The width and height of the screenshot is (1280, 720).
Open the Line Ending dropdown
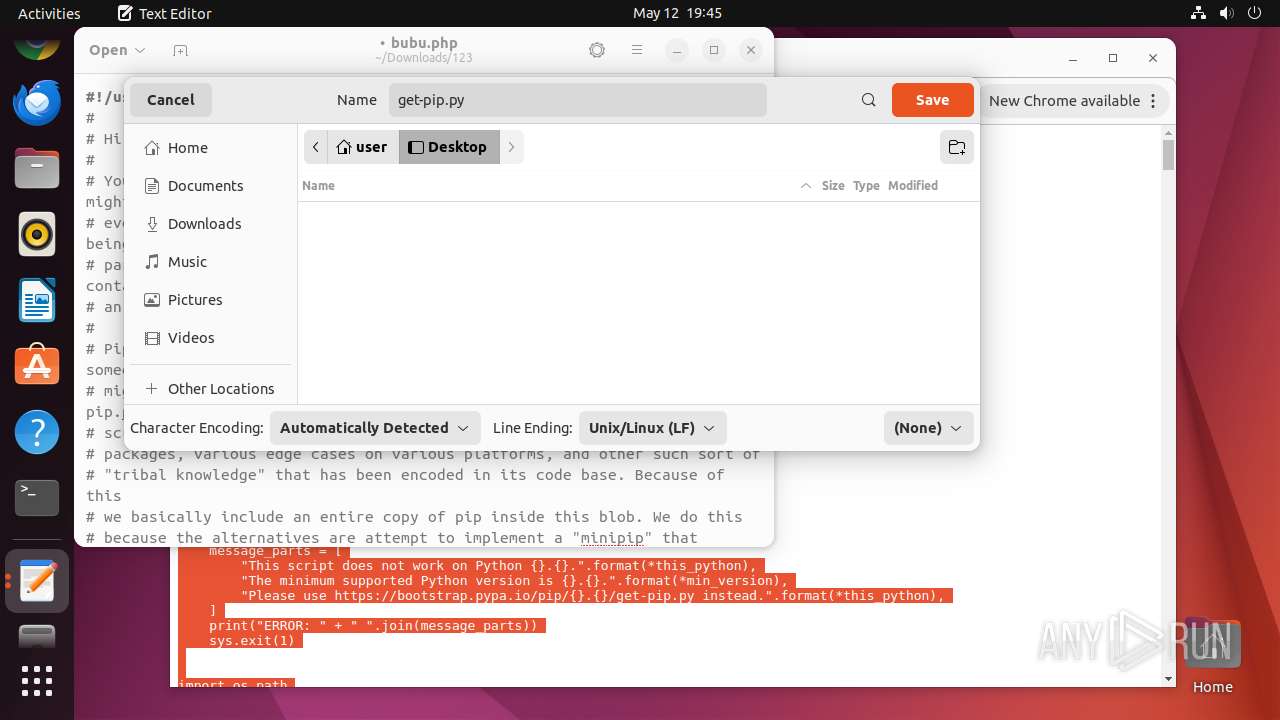(652, 428)
